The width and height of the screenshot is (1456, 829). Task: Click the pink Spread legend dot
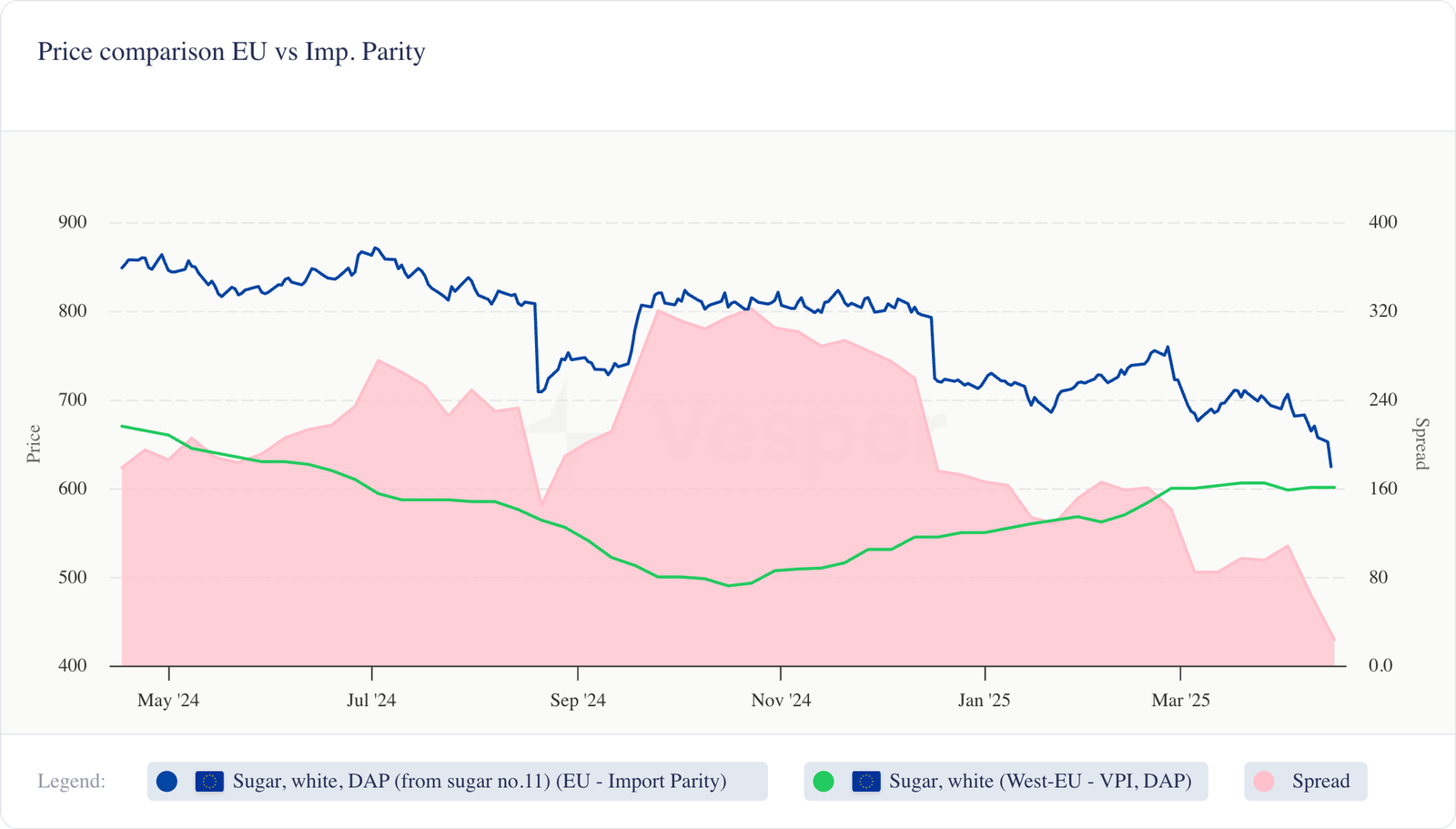coord(1264,782)
